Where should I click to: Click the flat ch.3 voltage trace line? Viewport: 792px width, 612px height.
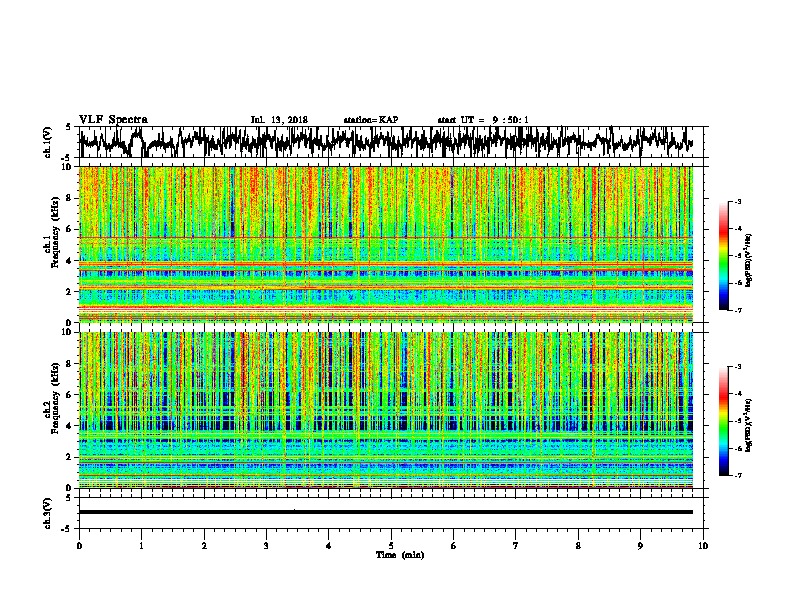pyautogui.click(x=386, y=512)
